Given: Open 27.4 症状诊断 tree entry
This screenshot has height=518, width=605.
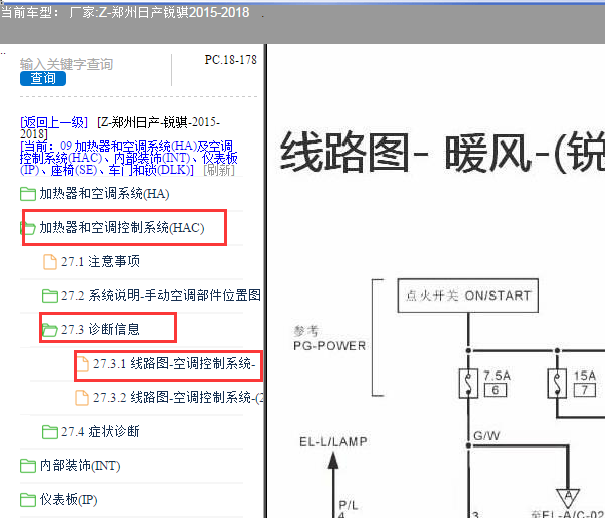Looking at the screenshot, I should (x=100, y=431).
